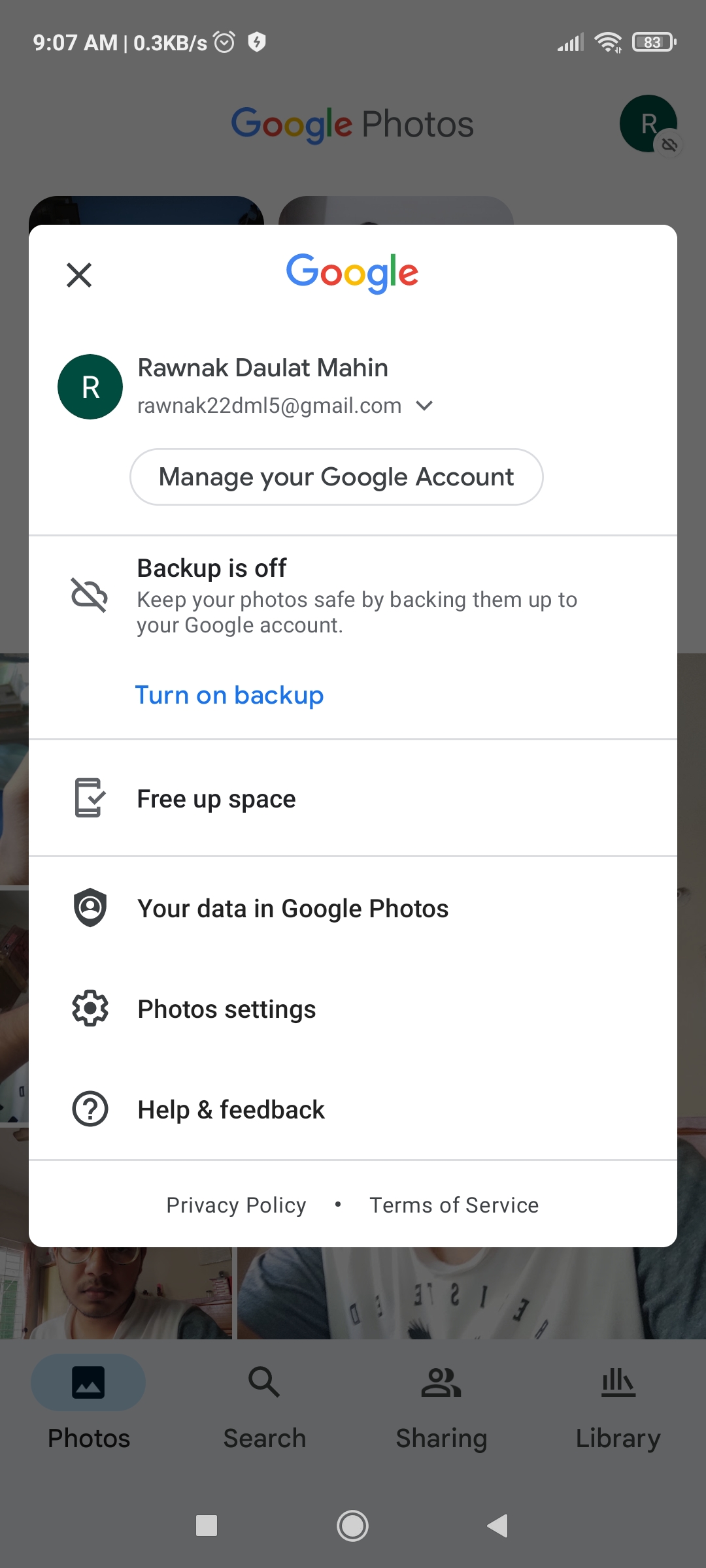
Task: Tap the shield icon for your data
Action: pos(90,907)
